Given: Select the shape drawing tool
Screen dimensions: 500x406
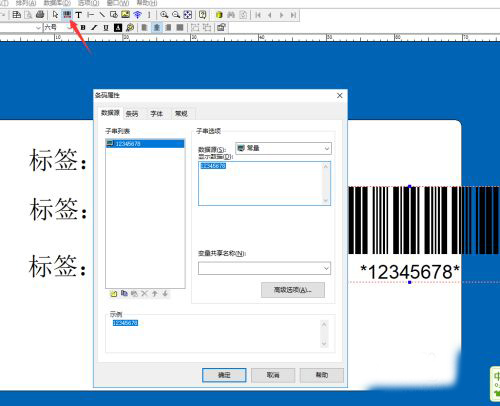Looking at the screenshot, I should (x=114, y=15).
